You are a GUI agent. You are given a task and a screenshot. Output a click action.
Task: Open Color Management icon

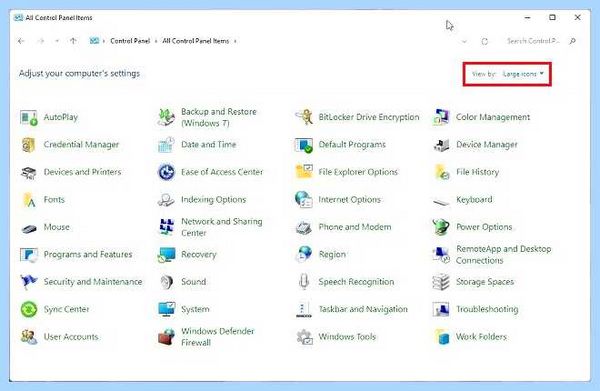(441, 117)
